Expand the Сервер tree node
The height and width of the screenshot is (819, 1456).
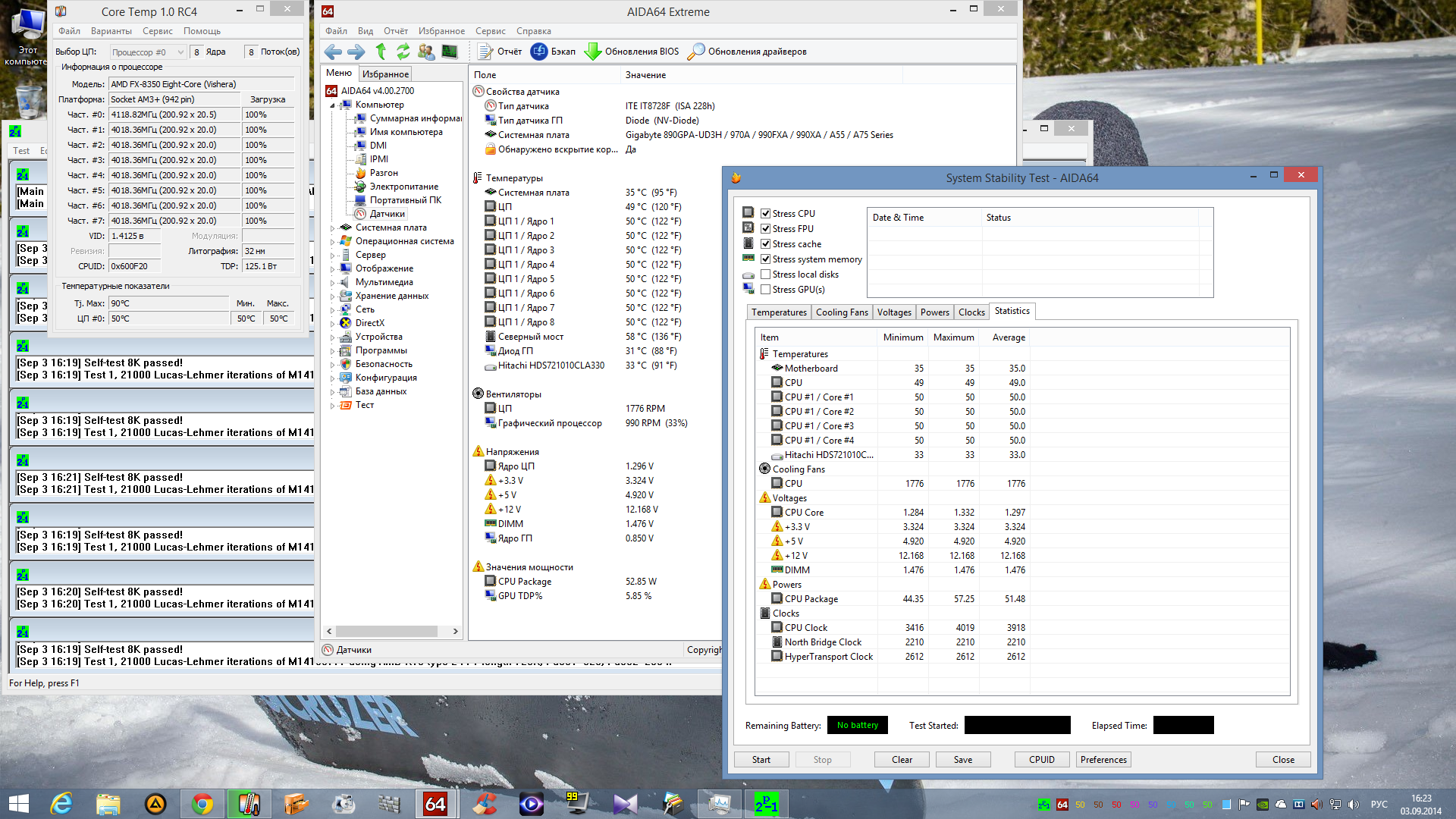click(x=332, y=256)
